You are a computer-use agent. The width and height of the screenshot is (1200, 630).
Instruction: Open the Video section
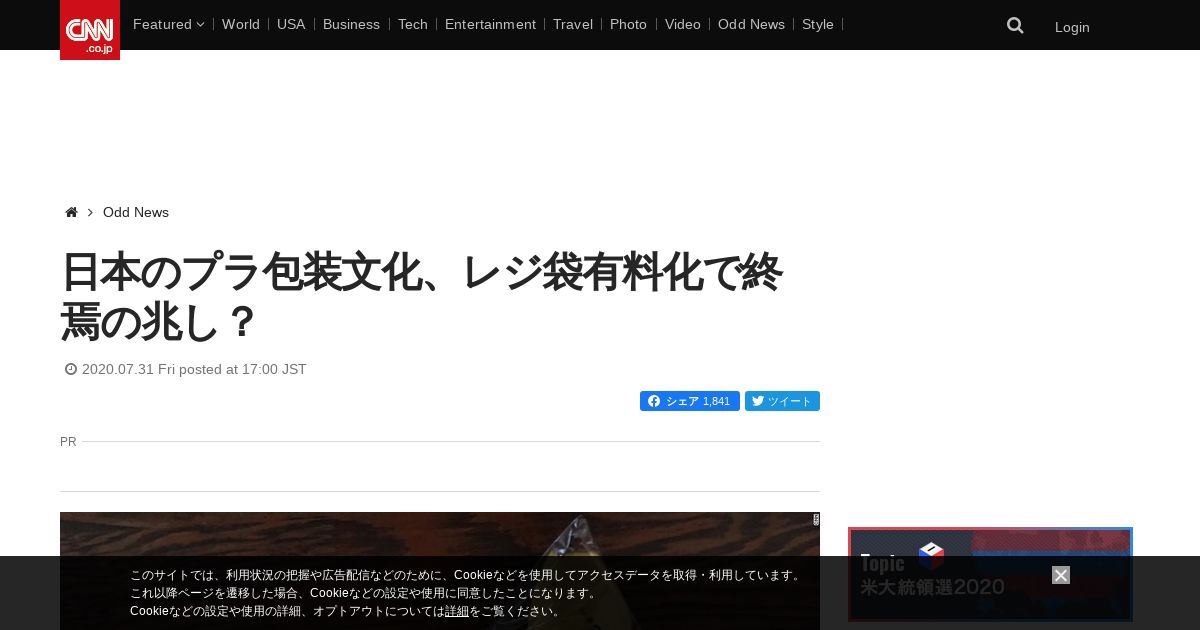point(683,24)
